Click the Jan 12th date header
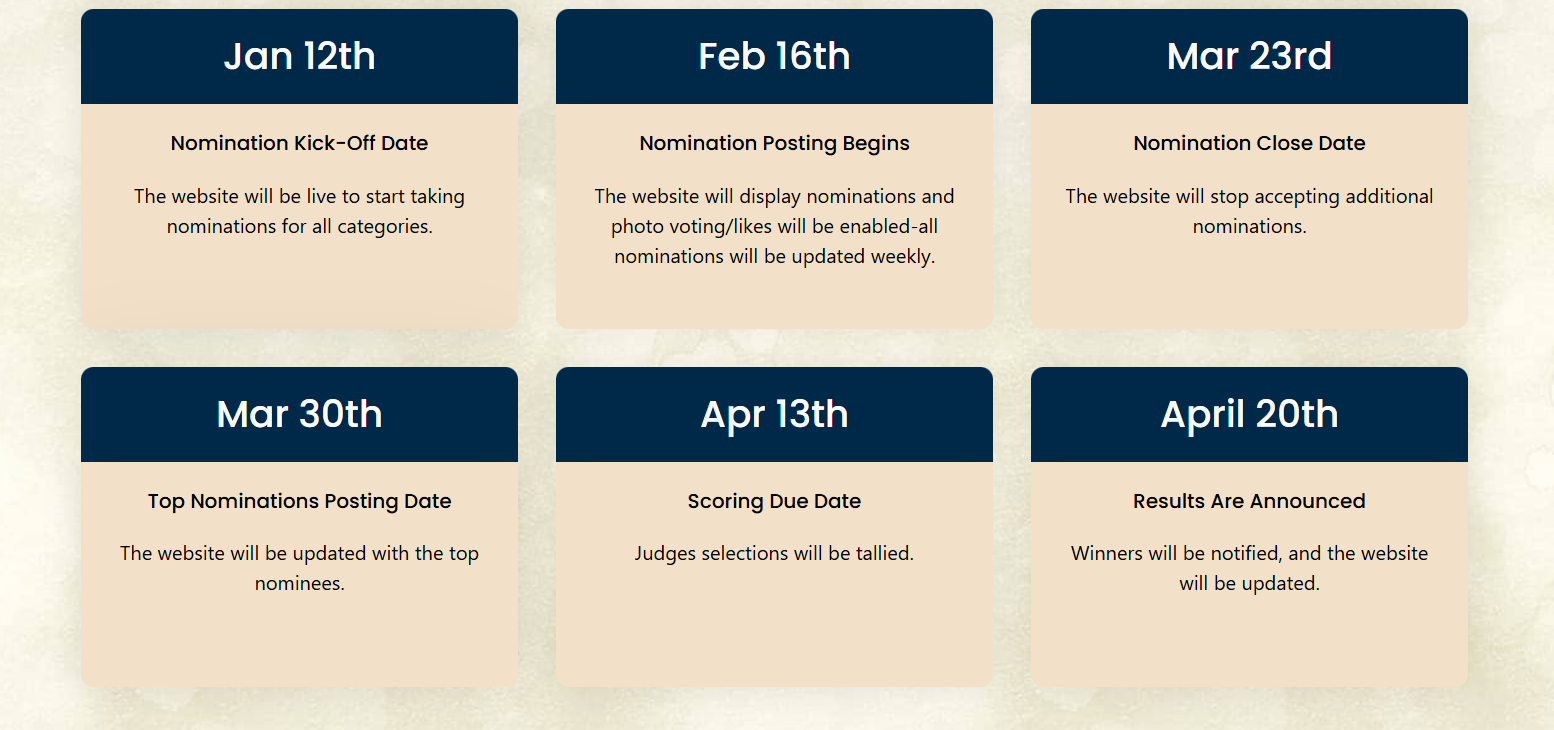 [x=299, y=56]
